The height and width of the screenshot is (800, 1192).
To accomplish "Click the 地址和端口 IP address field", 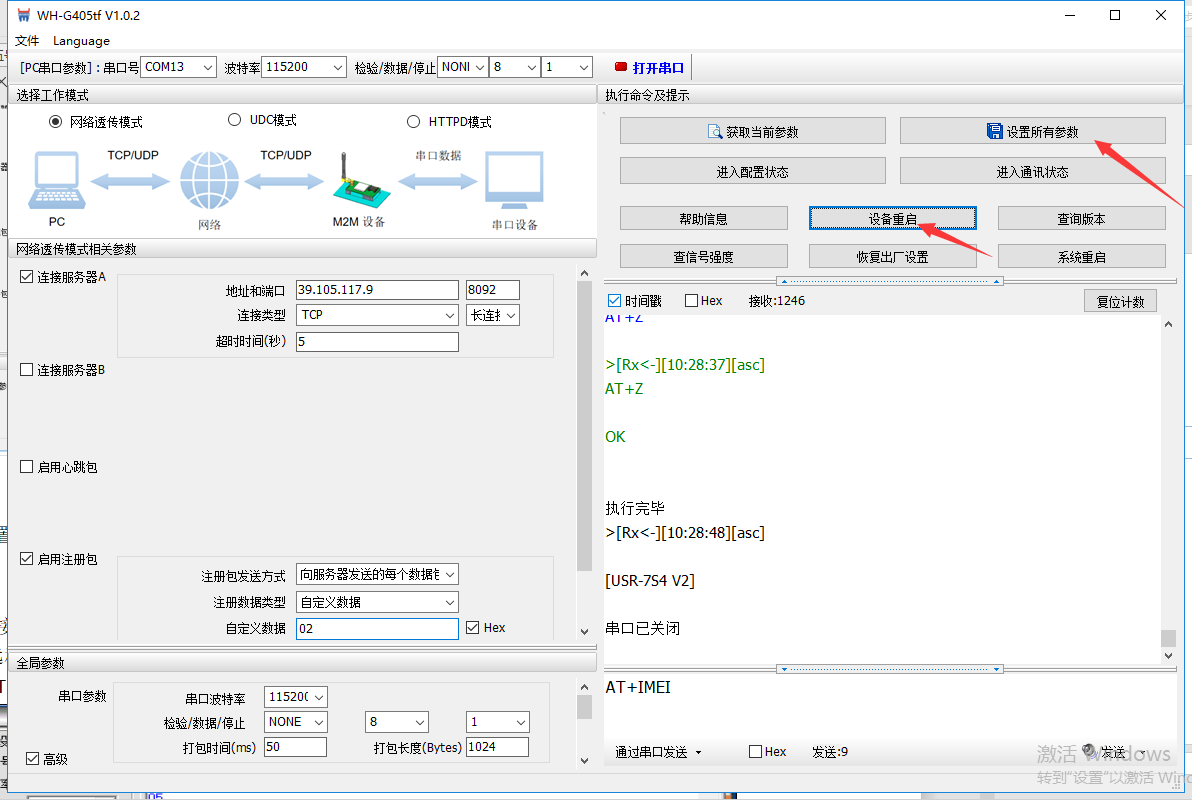I will pyautogui.click(x=376, y=290).
